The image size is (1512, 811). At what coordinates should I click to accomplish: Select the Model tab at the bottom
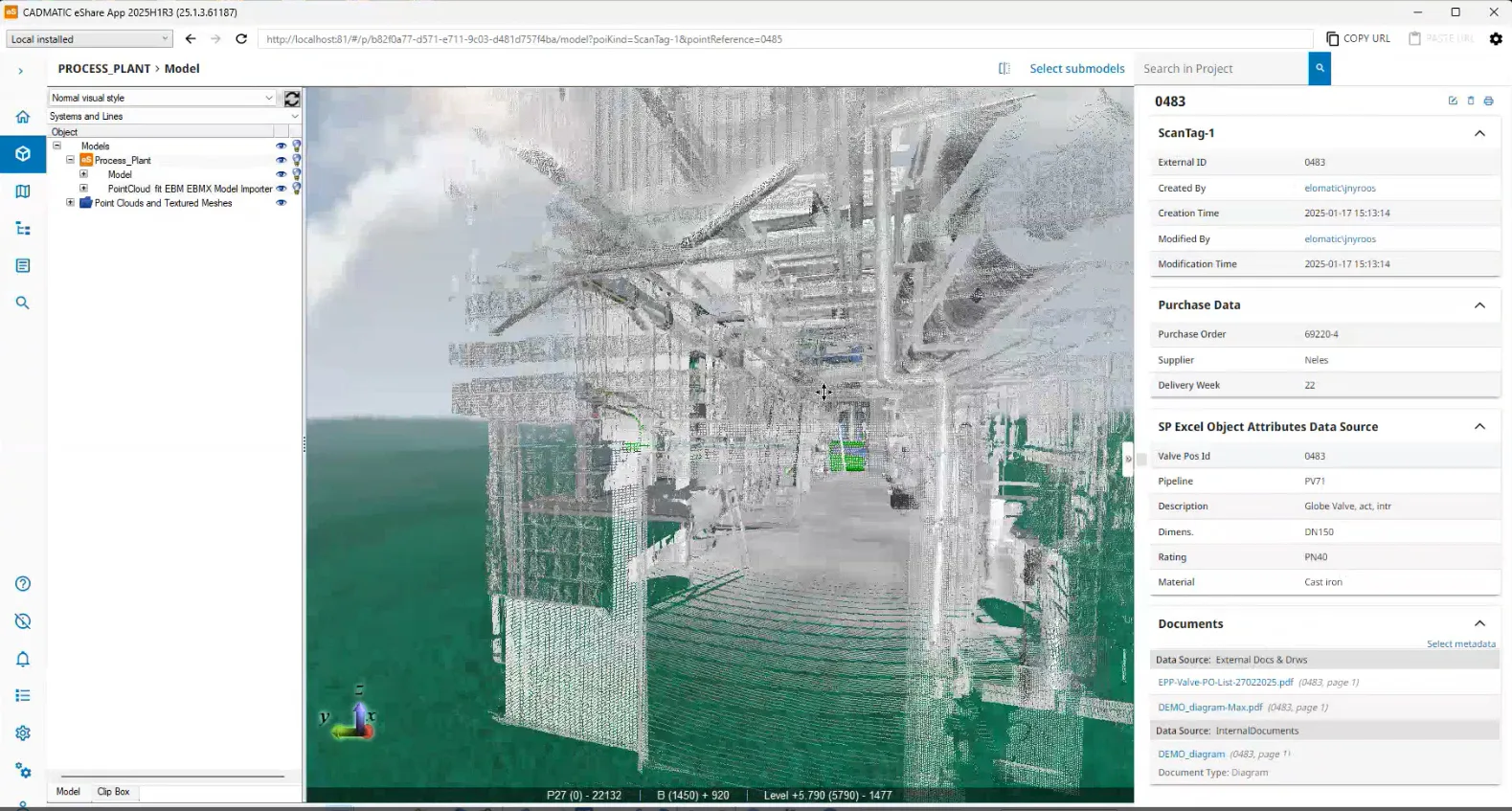[68, 792]
